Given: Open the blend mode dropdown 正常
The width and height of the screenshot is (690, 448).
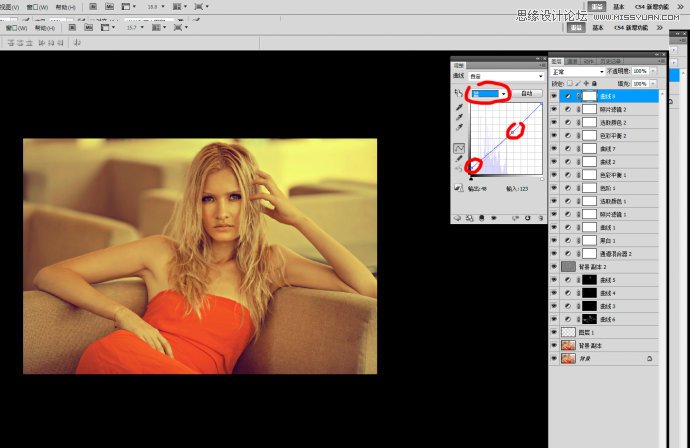Looking at the screenshot, I should coord(577,71).
